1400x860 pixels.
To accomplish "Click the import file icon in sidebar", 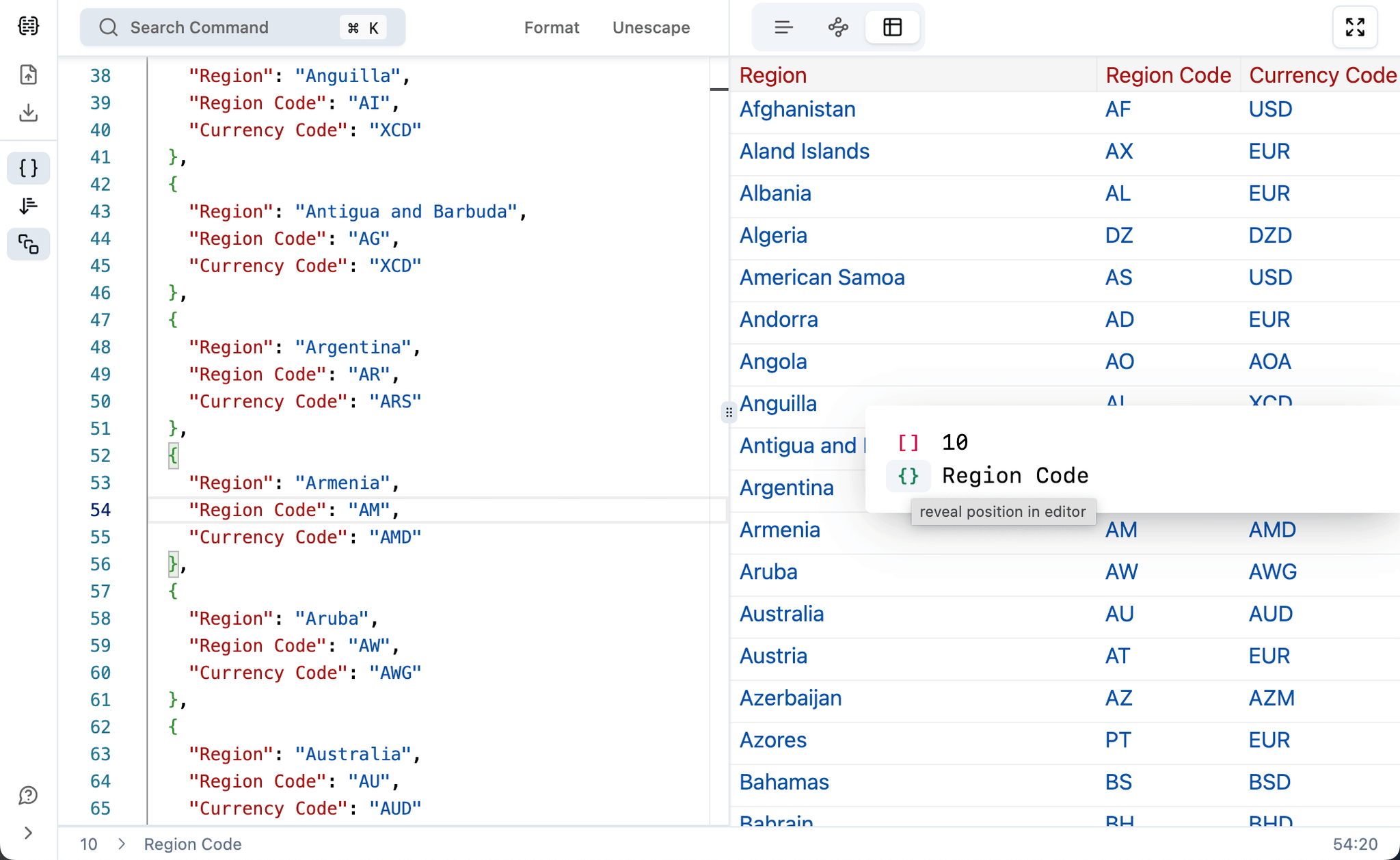I will coord(28,75).
